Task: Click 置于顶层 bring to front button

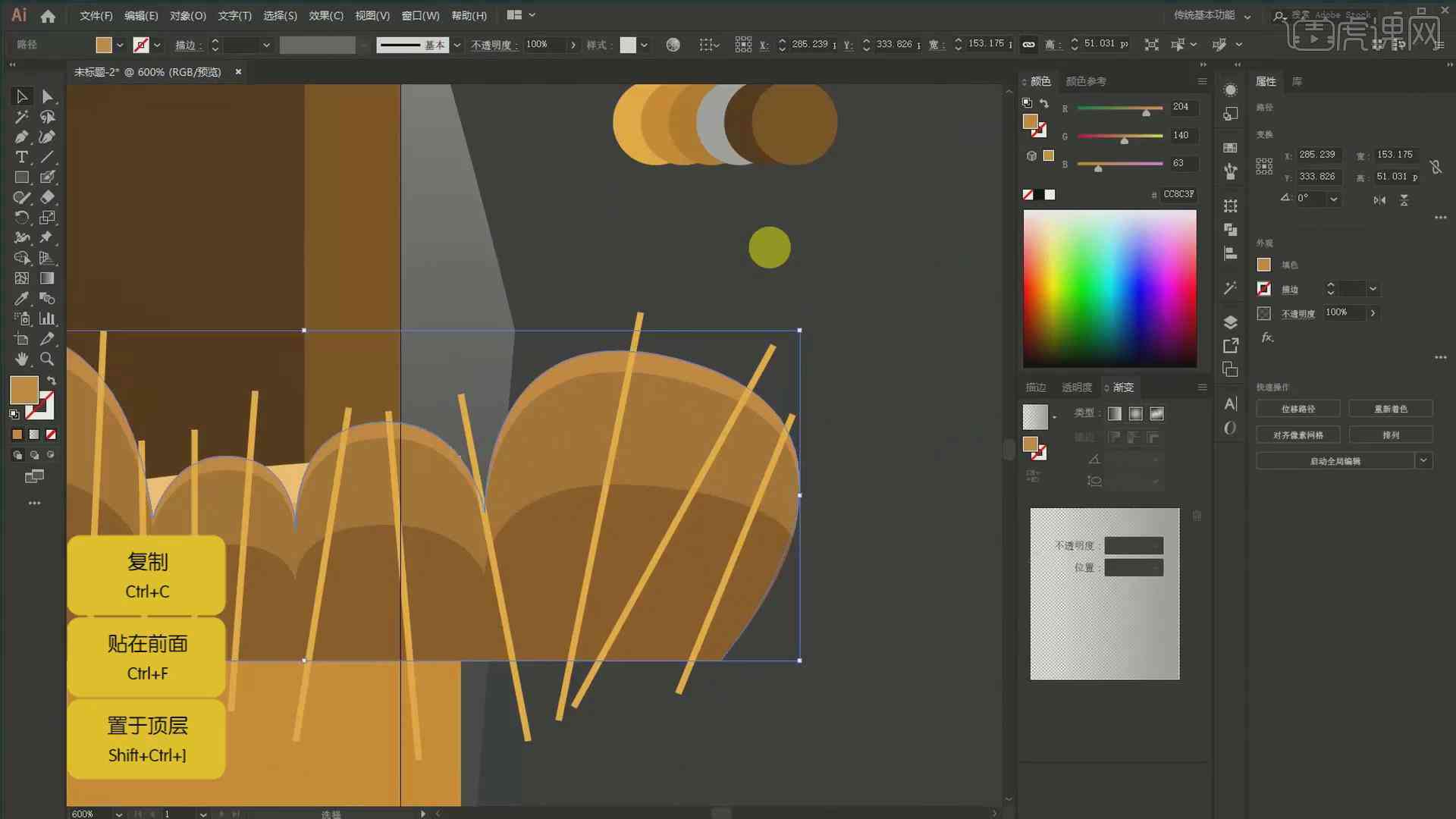Action: 147,738
